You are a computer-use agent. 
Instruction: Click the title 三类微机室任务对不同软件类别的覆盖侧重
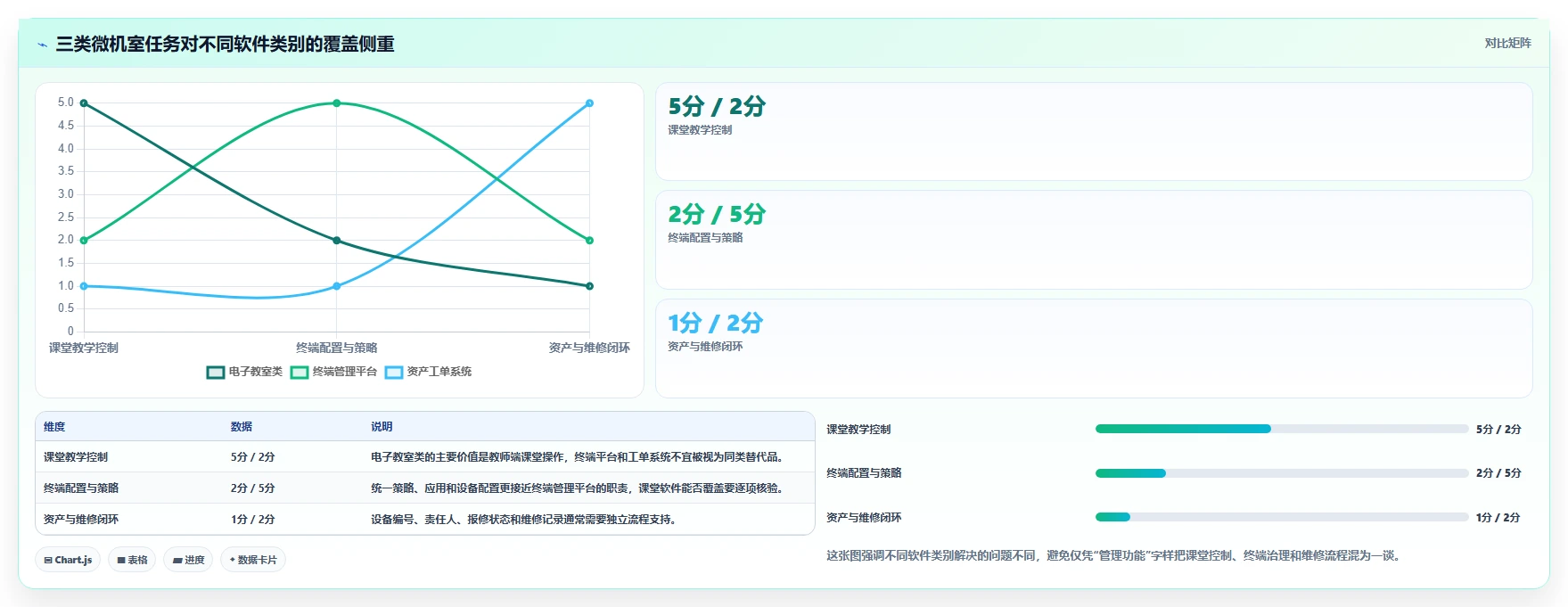(226, 44)
